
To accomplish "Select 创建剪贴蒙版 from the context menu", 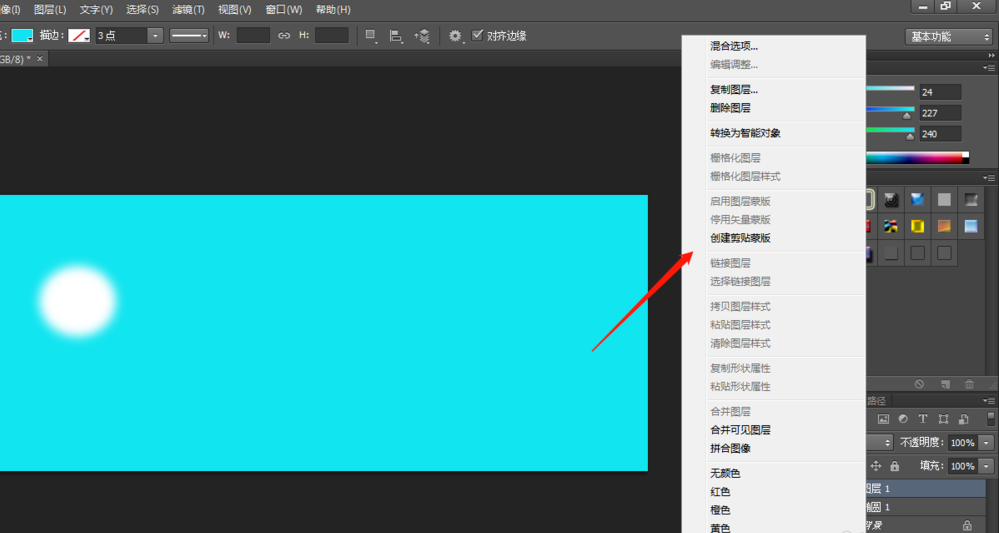I will (740, 238).
